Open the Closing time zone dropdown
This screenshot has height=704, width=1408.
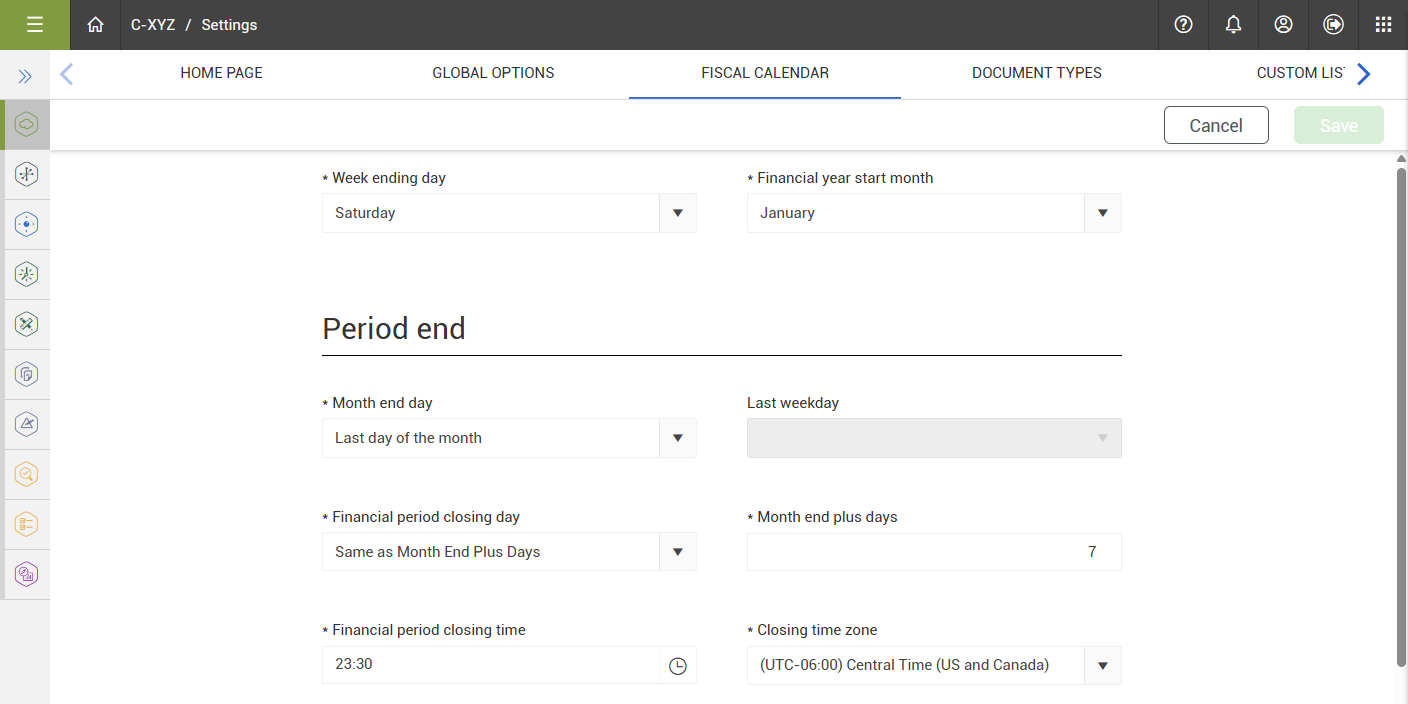coord(1102,666)
